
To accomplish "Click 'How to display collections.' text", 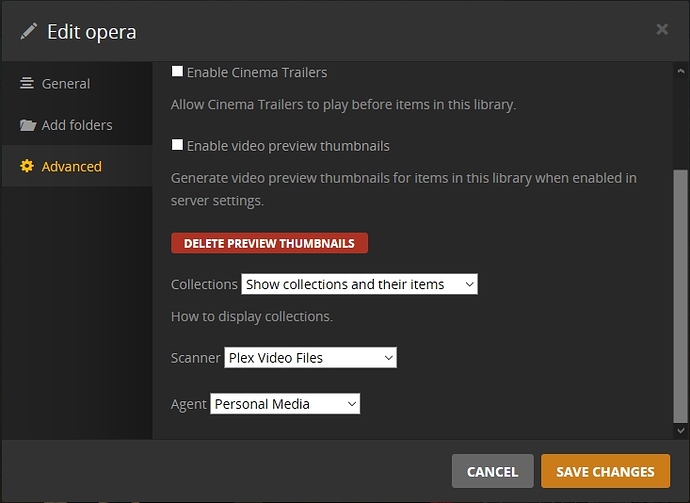I will (252, 316).
